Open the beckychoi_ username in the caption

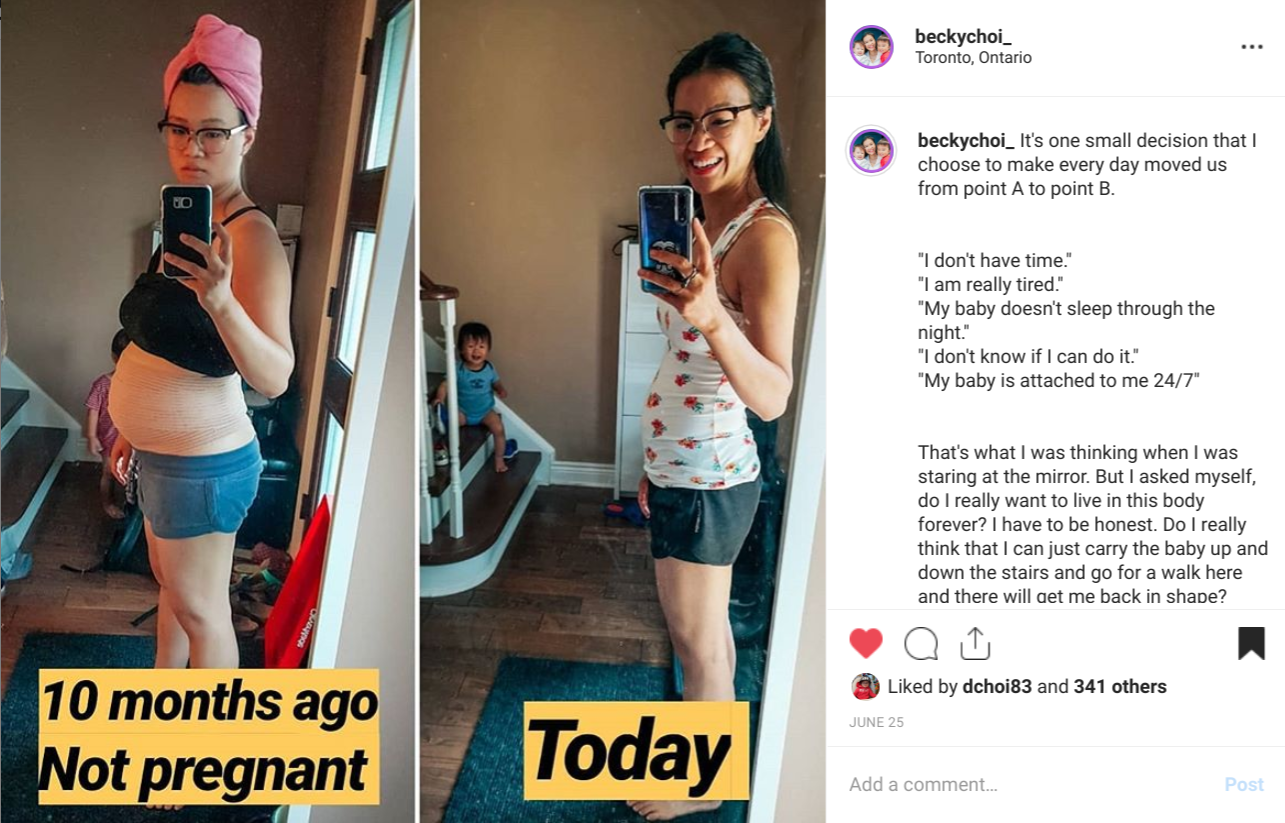pos(966,141)
